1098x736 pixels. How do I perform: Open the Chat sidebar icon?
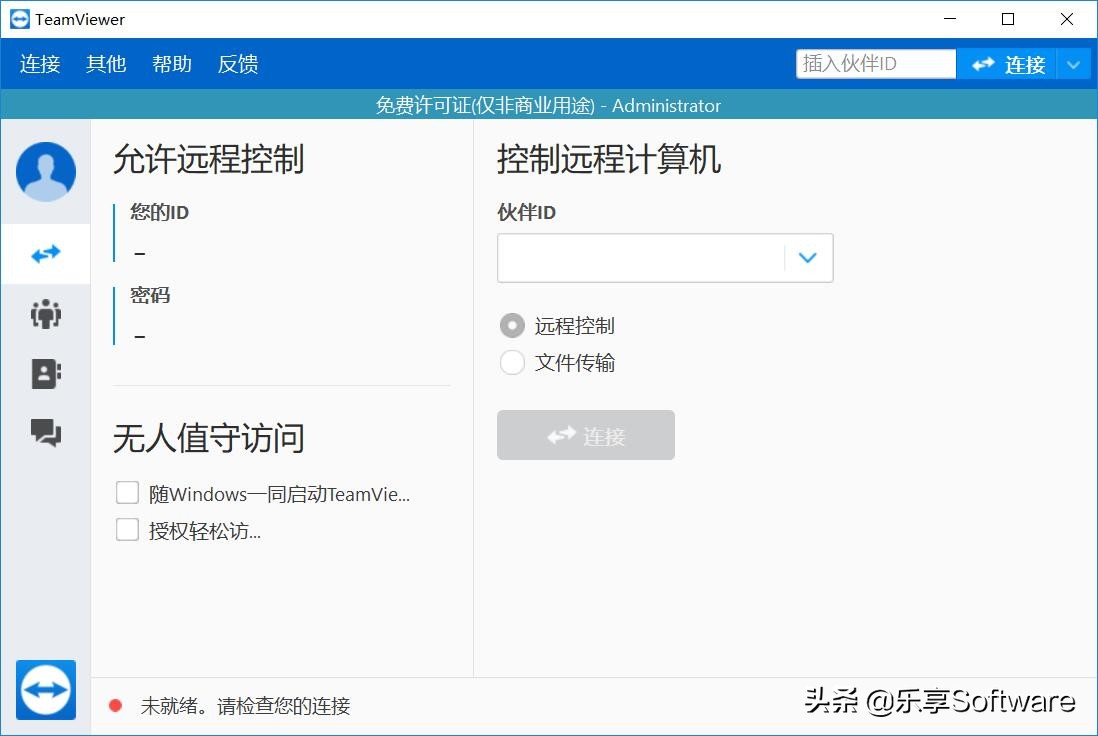pos(45,433)
